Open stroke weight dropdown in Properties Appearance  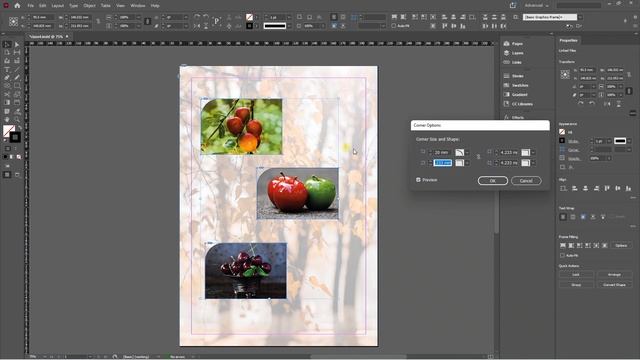[609, 141]
